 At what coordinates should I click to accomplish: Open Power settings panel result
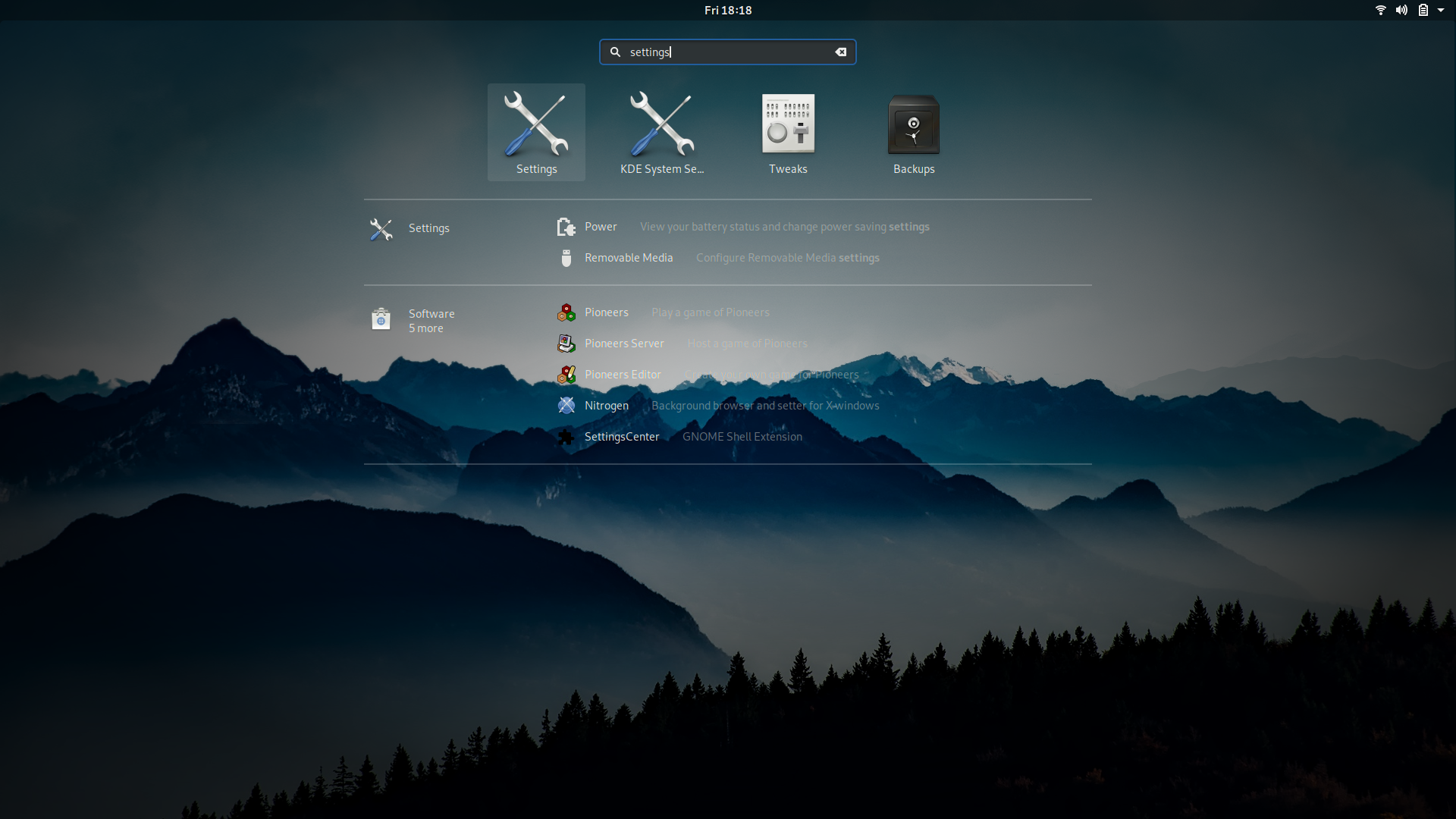click(x=600, y=227)
